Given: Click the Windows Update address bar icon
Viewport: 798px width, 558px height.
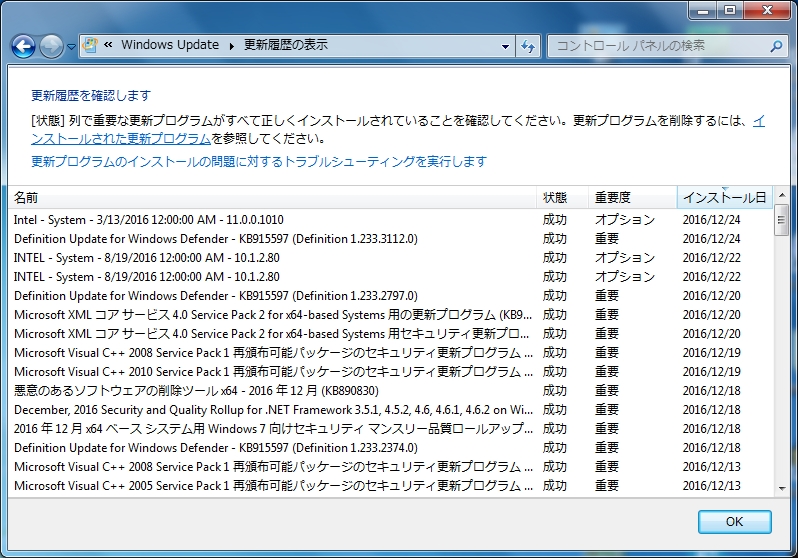Looking at the screenshot, I should 90,45.
